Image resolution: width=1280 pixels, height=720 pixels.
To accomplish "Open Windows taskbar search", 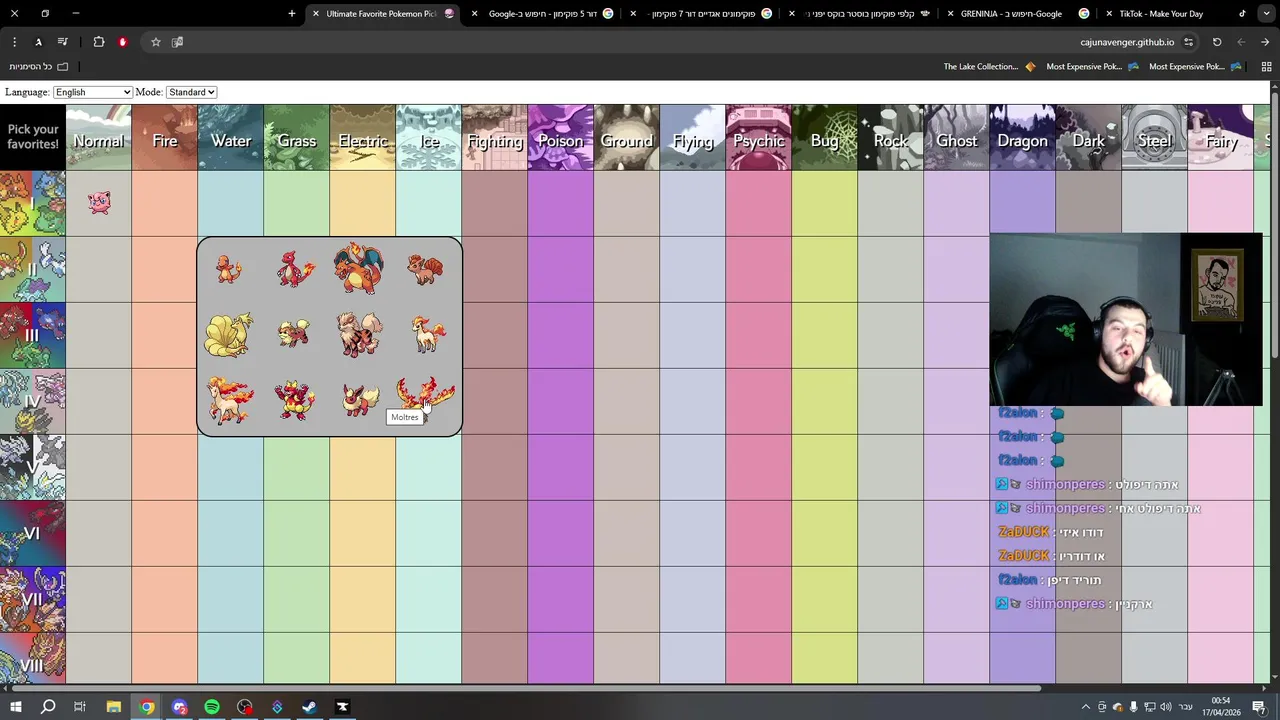I will pyautogui.click(x=48, y=707).
